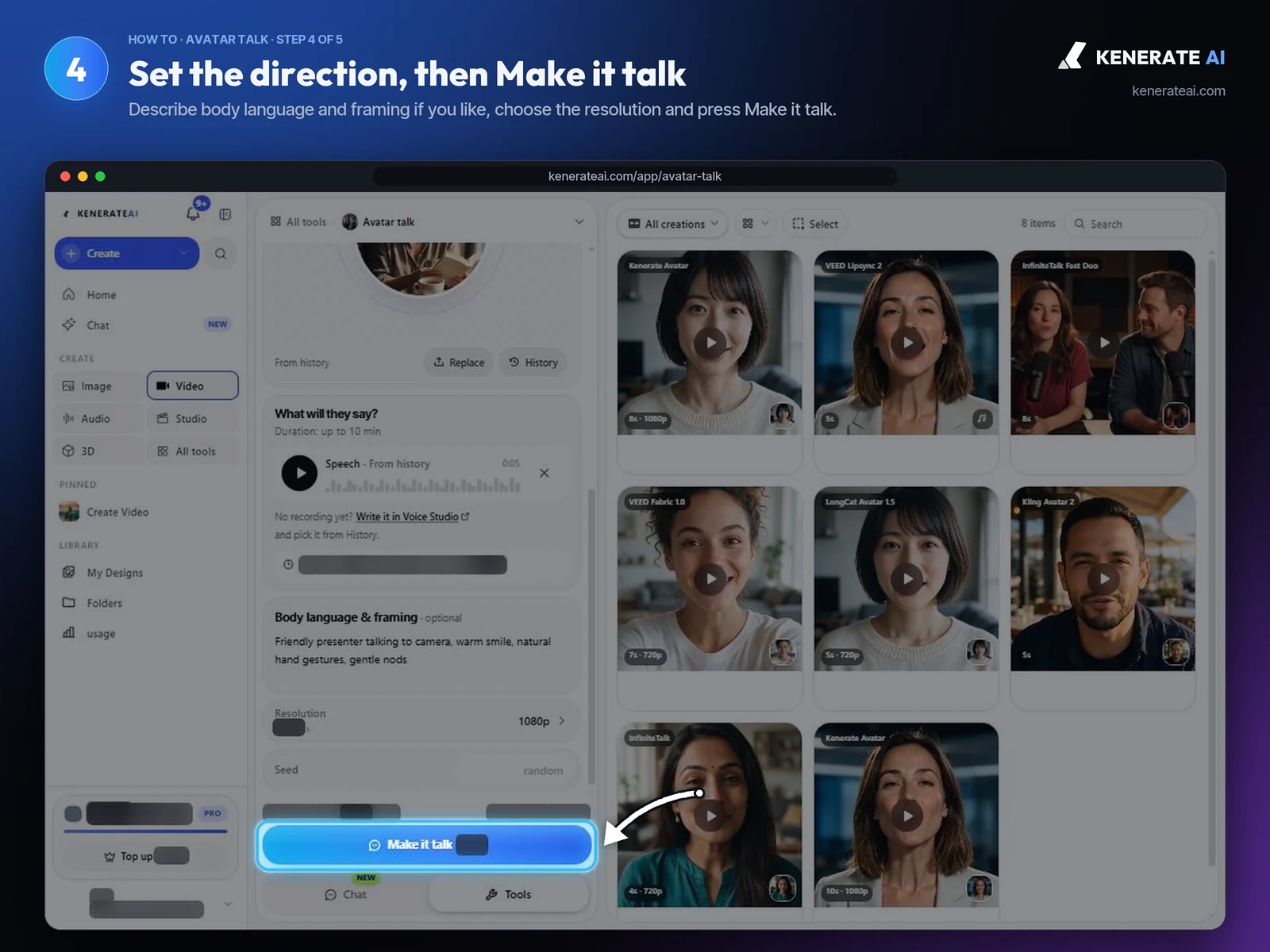The image size is (1270, 952).
Task: Click the tool panel vertical scrollbar
Action: [591, 635]
